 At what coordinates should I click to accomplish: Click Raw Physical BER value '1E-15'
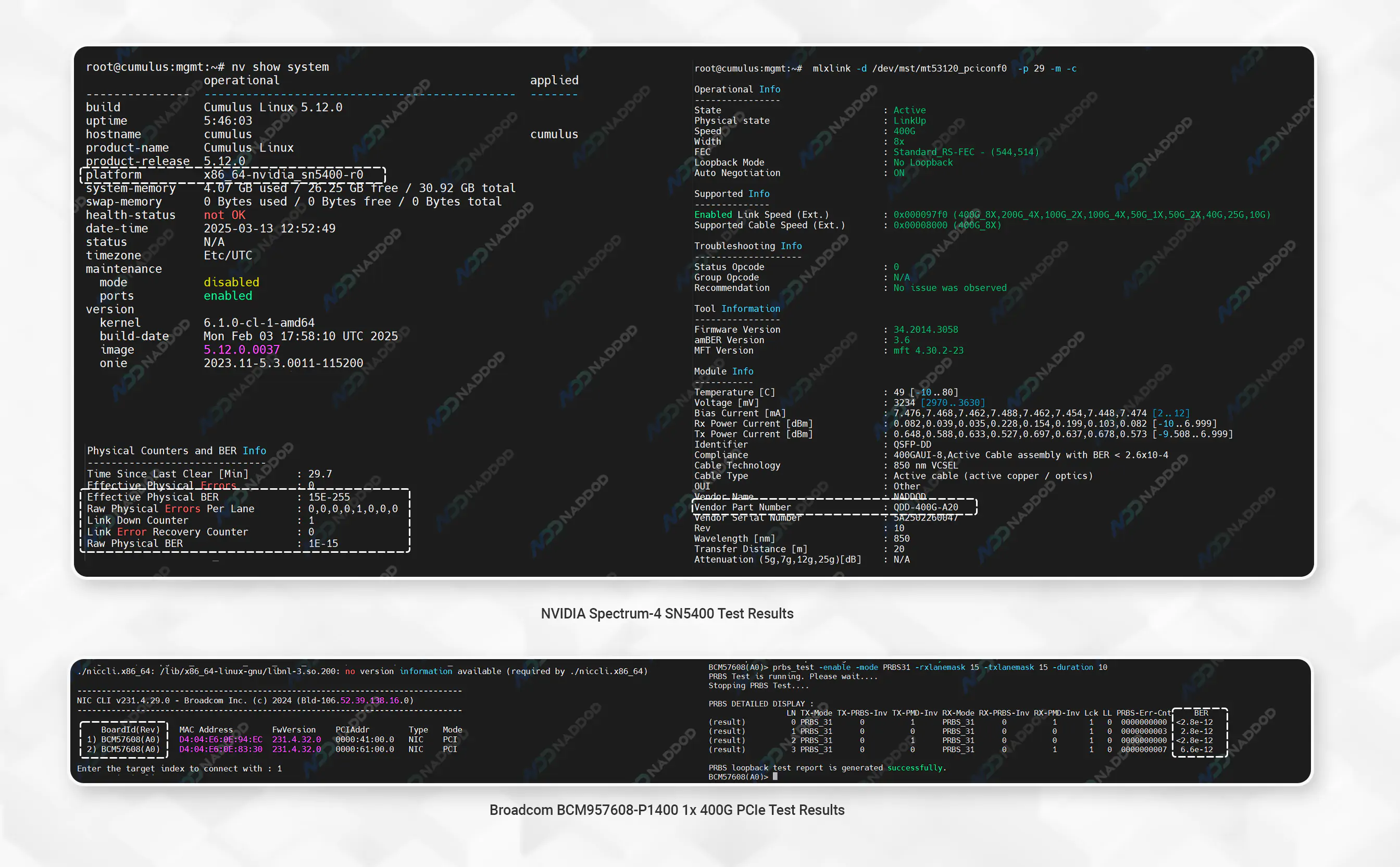pyautogui.click(x=323, y=543)
